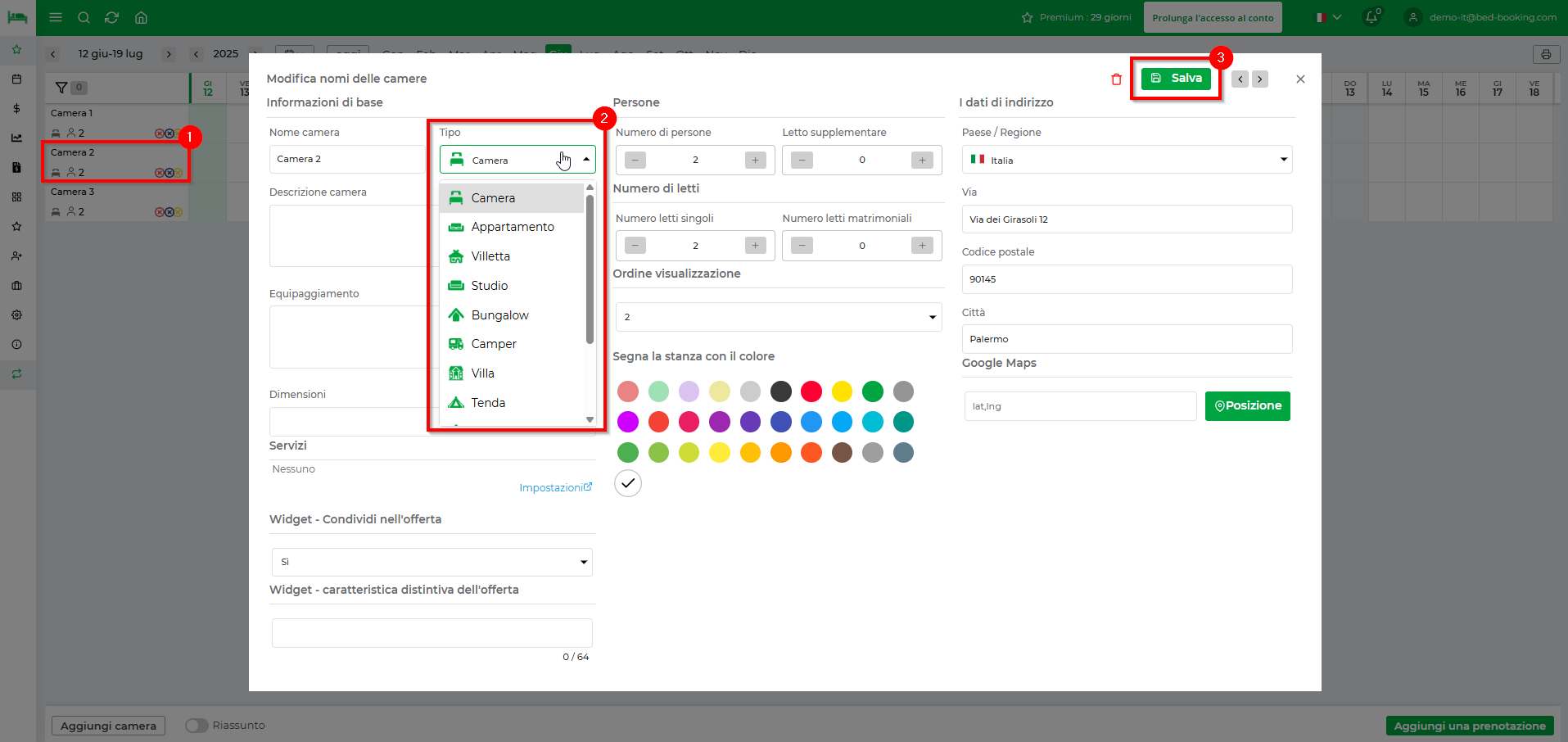The height and width of the screenshot is (742, 1568).
Task: Select Studio in Tipo list
Action: pyautogui.click(x=512, y=286)
